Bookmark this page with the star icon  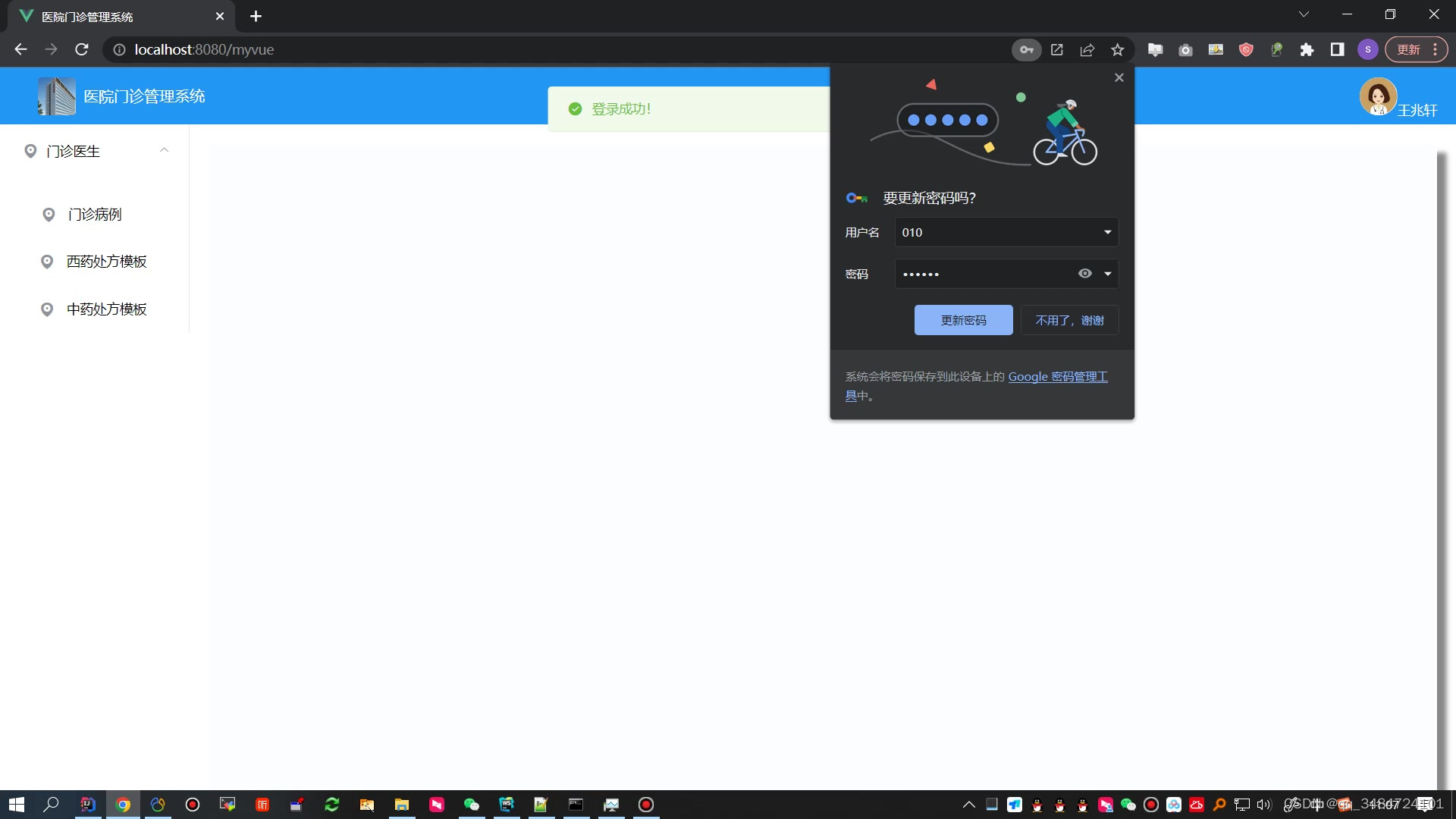[1117, 50]
